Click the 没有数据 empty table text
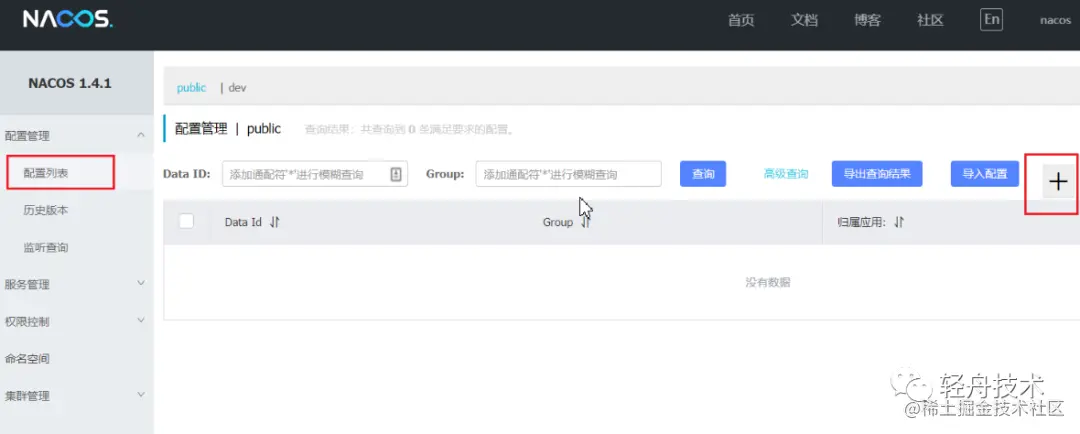This screenshot has height=434, width=1080. click(x=767, y=282)
